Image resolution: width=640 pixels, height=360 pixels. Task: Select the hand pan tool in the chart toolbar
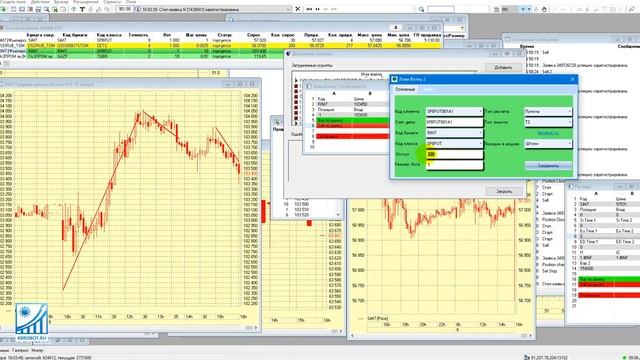tap(544, 9)
